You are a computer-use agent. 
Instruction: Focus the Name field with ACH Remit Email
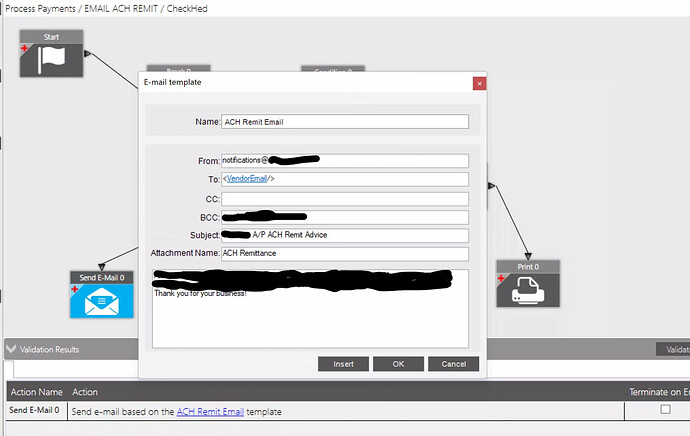tap(345, 122)
